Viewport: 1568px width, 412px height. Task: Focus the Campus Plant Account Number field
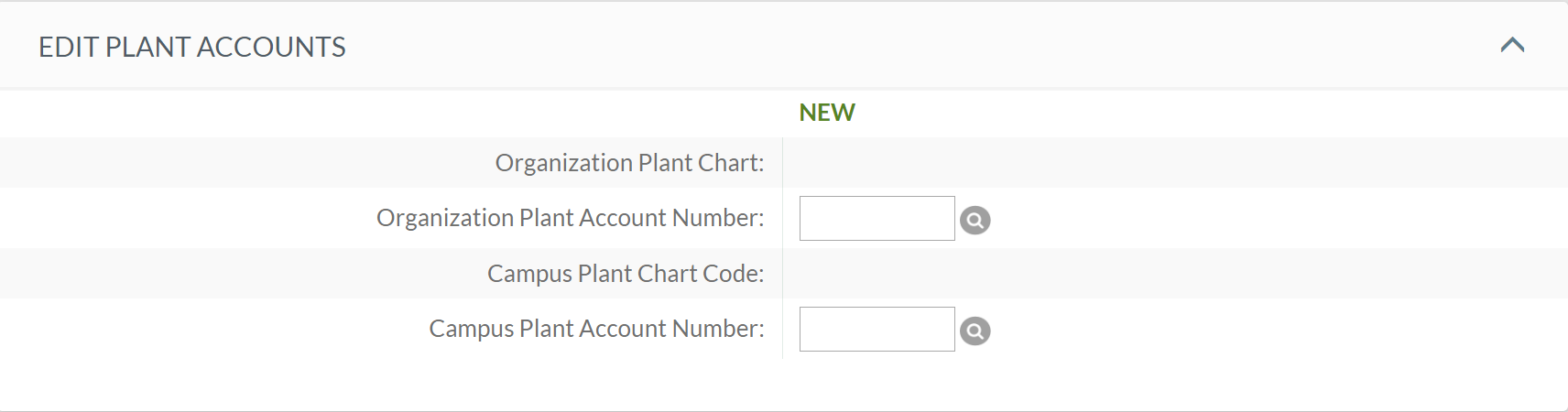[877, 329]
